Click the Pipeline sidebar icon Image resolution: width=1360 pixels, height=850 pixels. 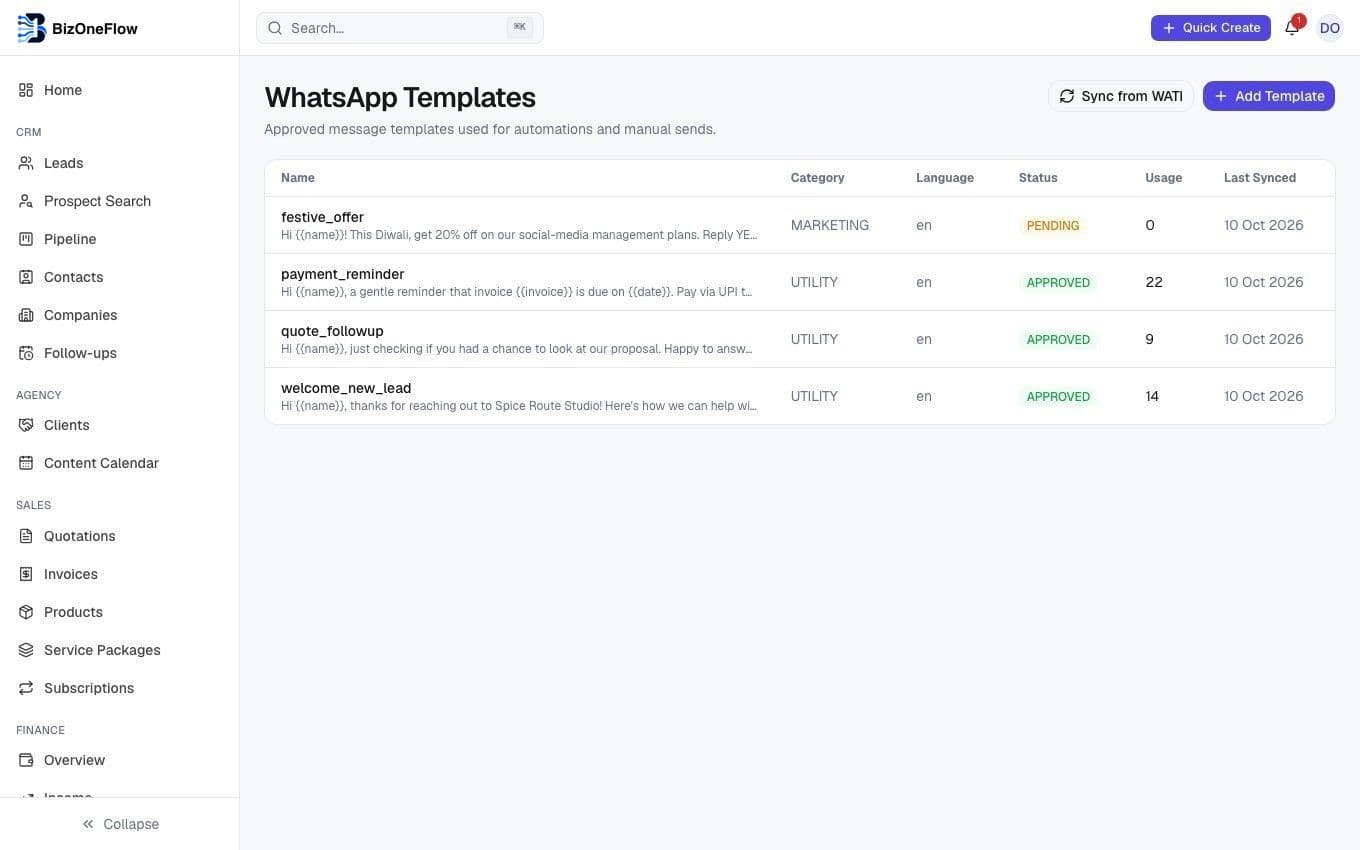point(26,239)
